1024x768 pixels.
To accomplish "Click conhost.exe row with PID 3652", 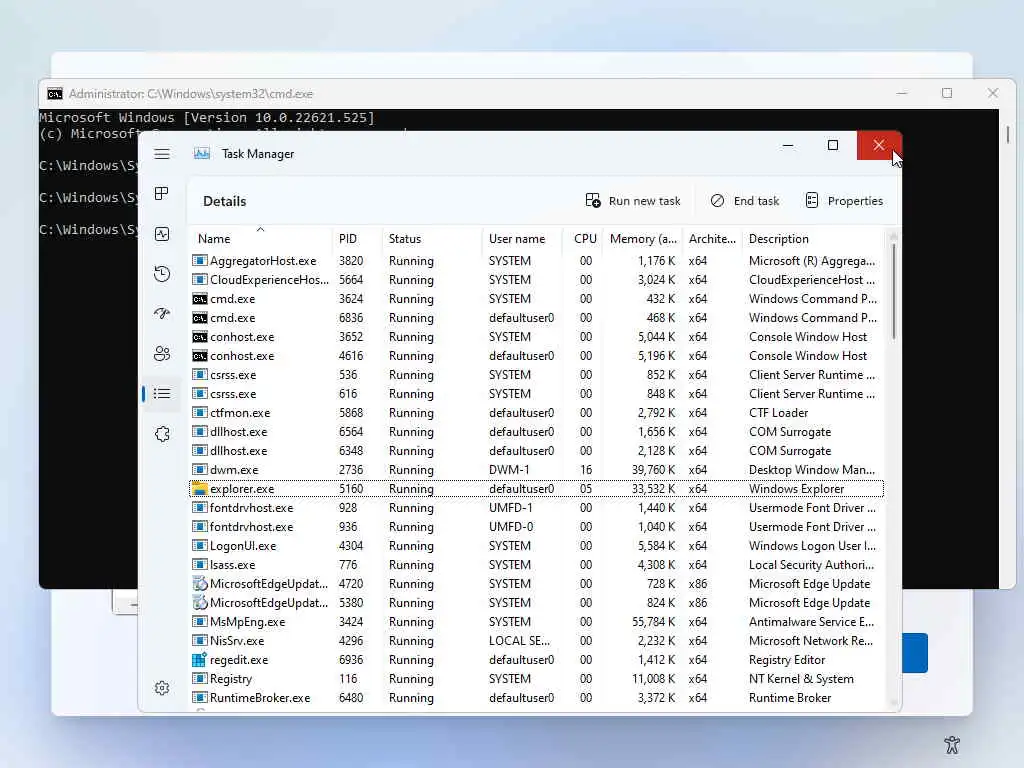I will pos(537,337).
